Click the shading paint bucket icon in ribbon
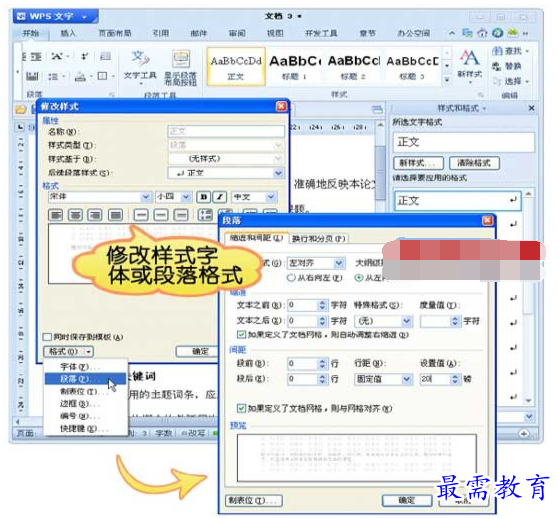Viewport: 558px width, 519px height. click(80, 76)
